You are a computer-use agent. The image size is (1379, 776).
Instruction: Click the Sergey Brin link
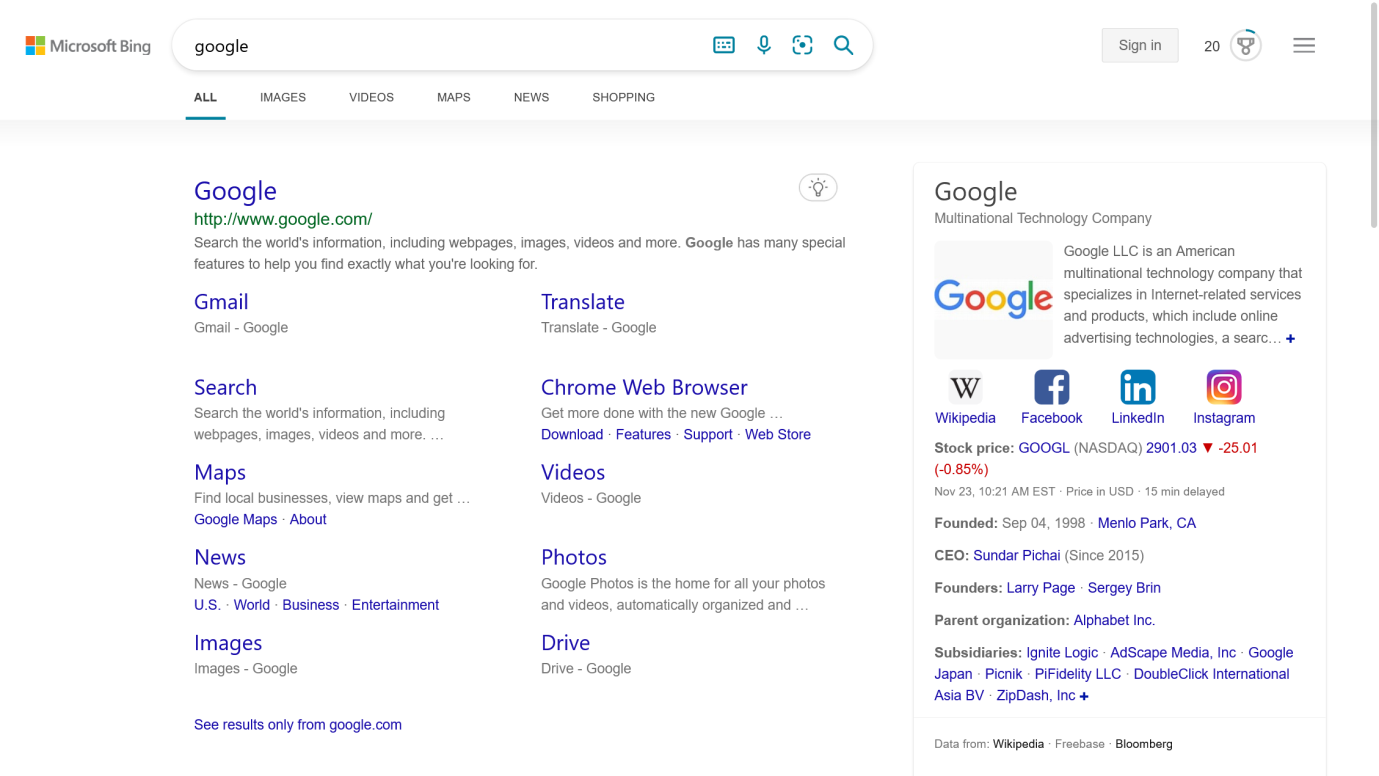point(1124,588)
